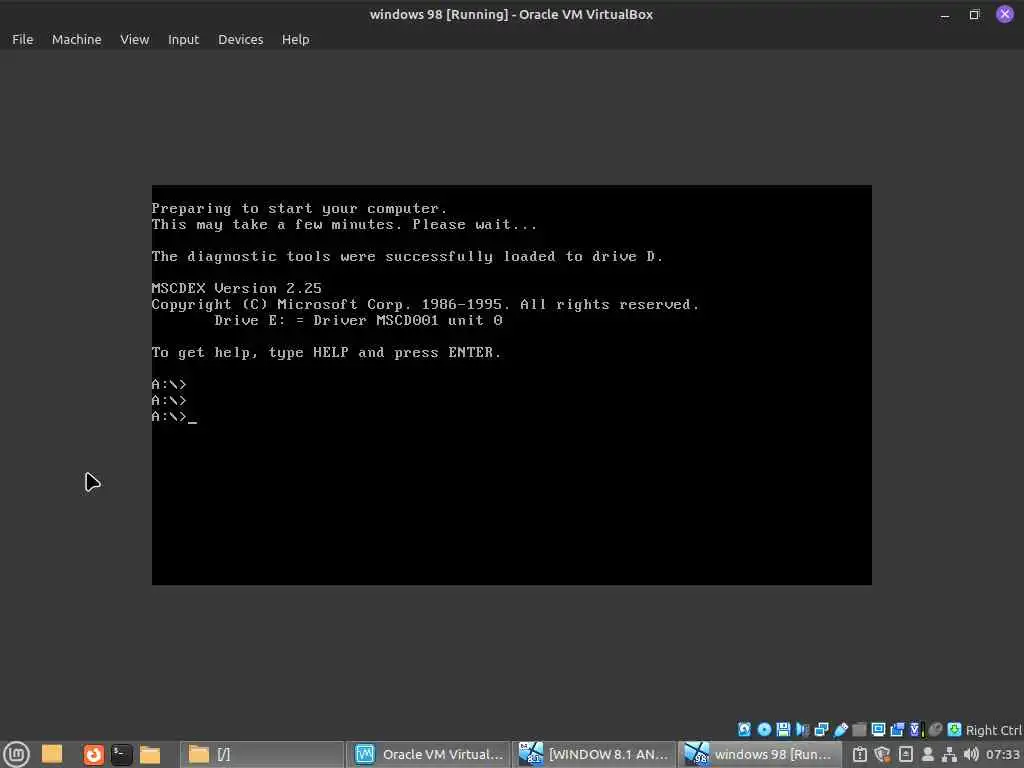This screenshot has height=768, width=1024.
Task: Toggle the mouse integration indicator
Action: coord(935,729)
